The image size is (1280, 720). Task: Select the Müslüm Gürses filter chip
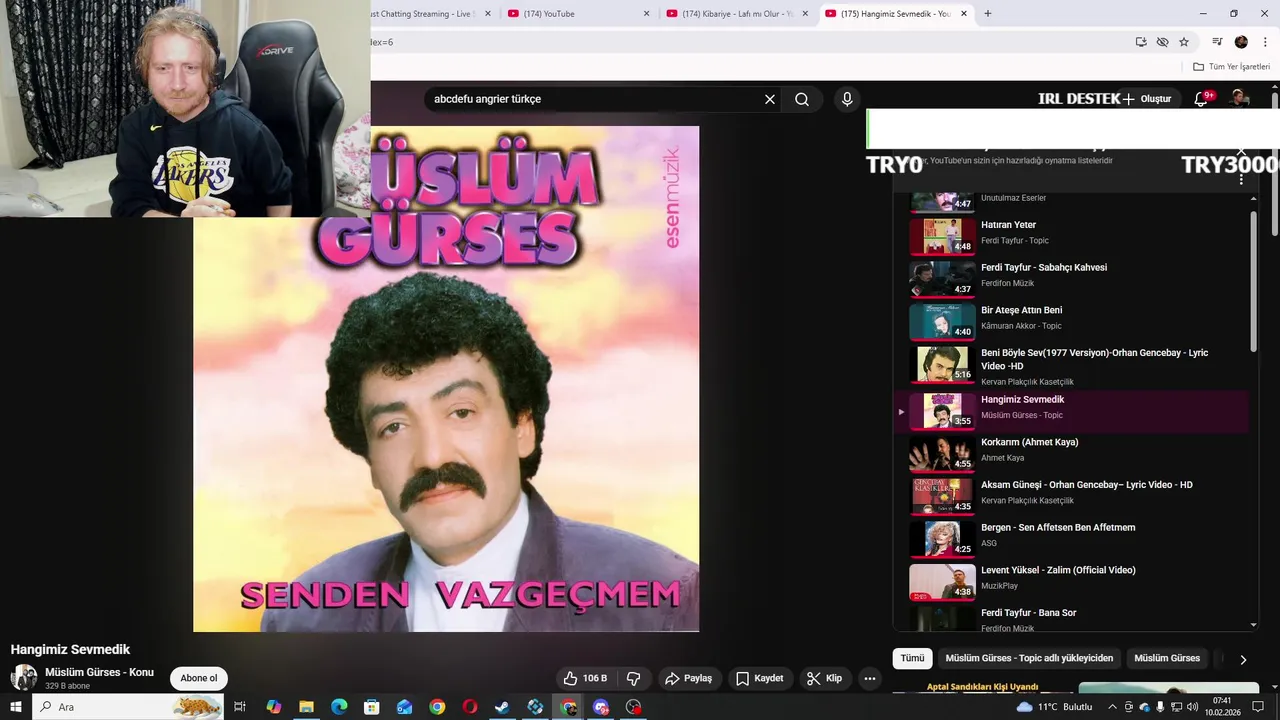[x=1166, y=658]
